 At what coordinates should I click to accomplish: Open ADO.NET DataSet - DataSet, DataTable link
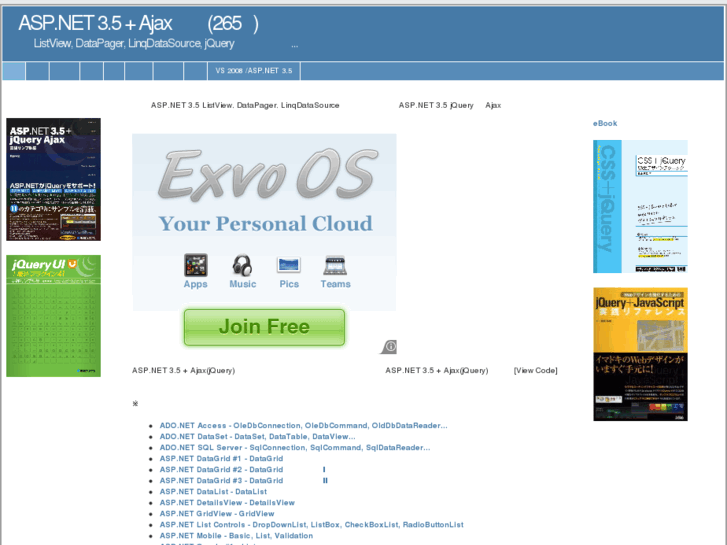(257, 436)
